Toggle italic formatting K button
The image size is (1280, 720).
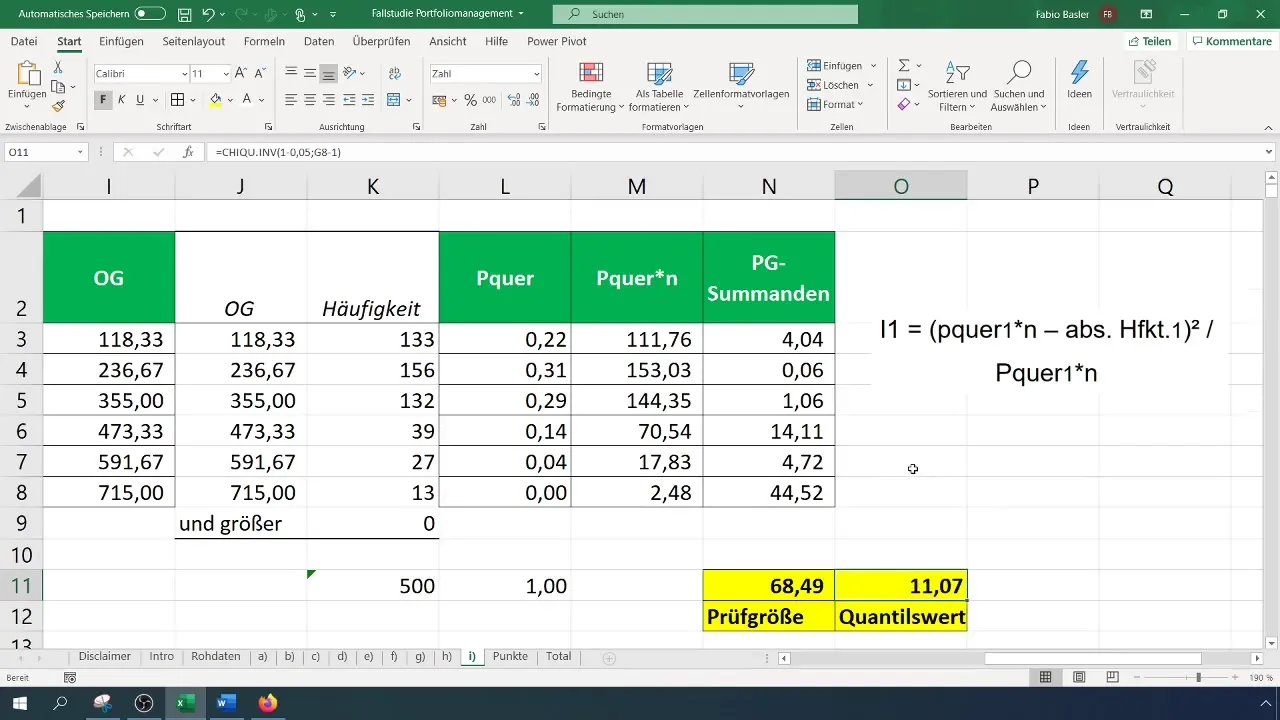121,100
